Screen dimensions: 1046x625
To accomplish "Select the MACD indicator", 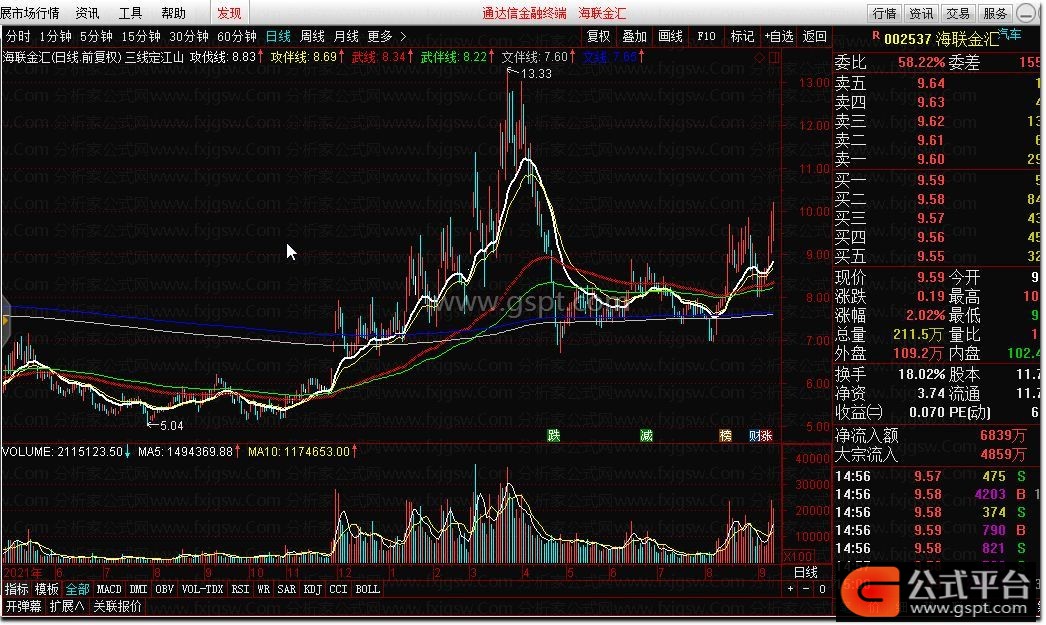I will 109,589.
